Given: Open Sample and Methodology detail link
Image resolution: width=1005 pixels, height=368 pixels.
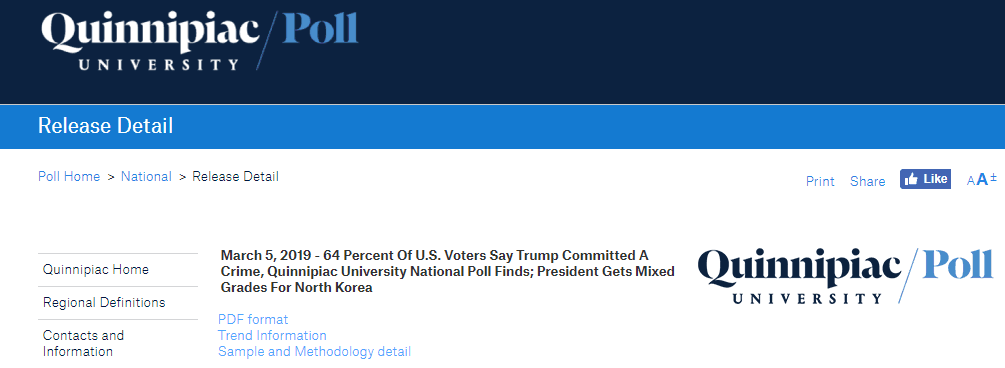Looking at the screenshot, I should pyautogui.click(x=314, y=351).
